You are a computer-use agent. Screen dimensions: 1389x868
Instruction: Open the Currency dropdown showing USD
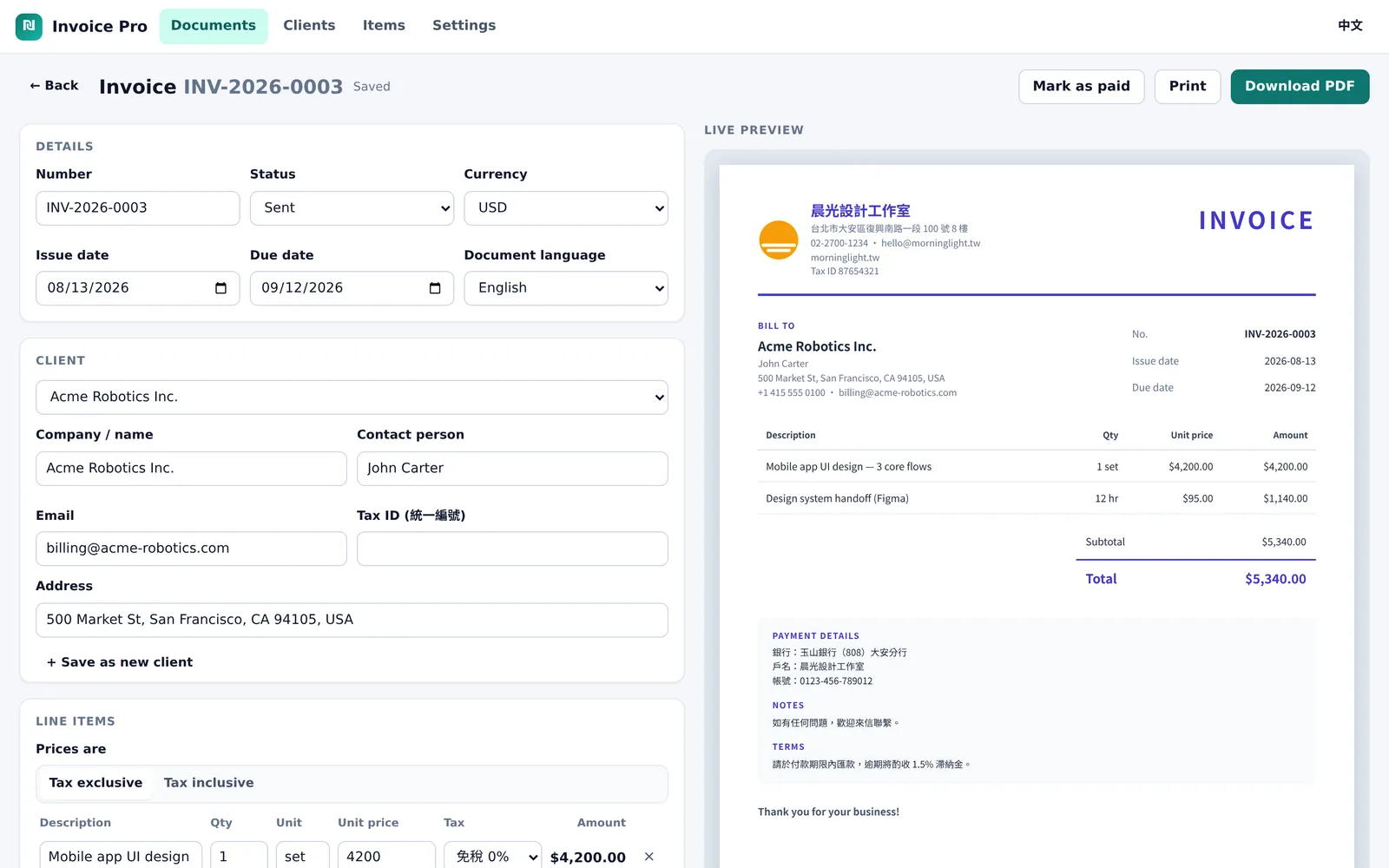click(566, 208)
